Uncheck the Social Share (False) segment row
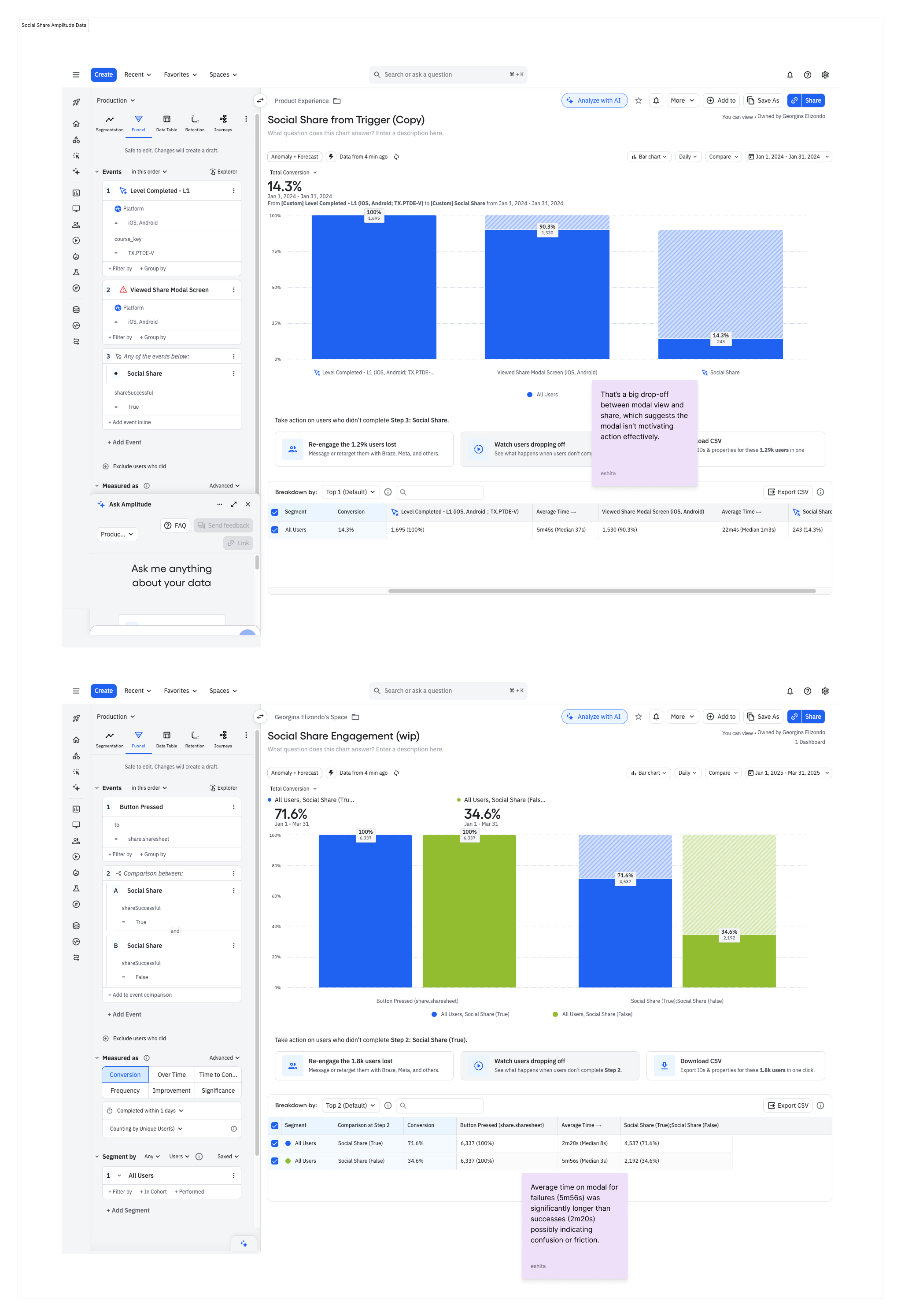The height and width of the screenshot is (1316, 901). click(275, 1161)
